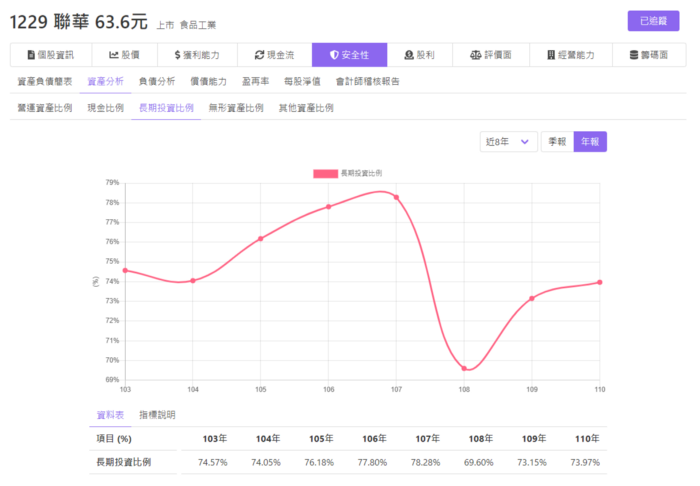
Task: Click the 69.60% table value
Action: click(x=479, y=462)
